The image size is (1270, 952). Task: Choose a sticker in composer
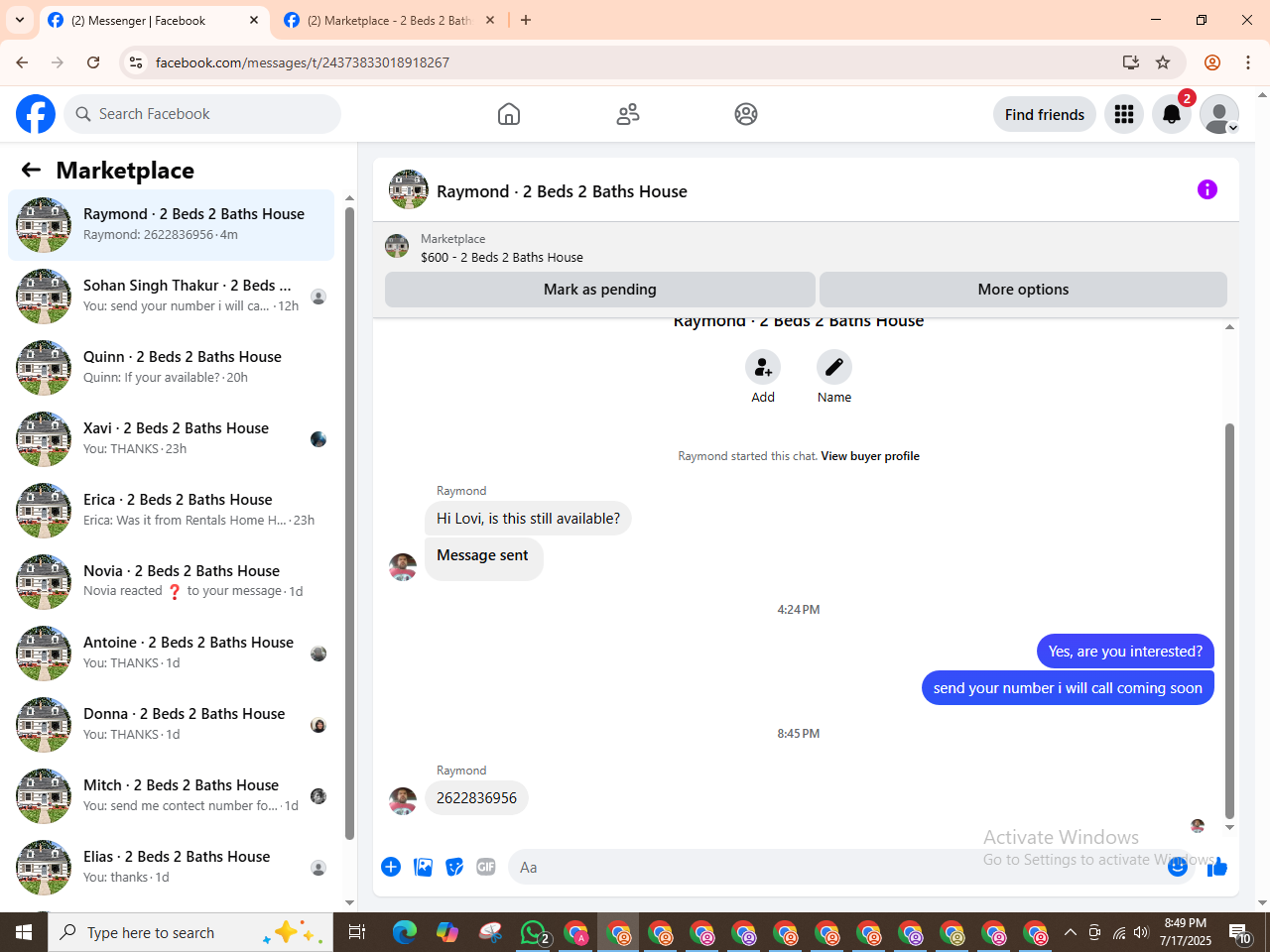point(454,867)
